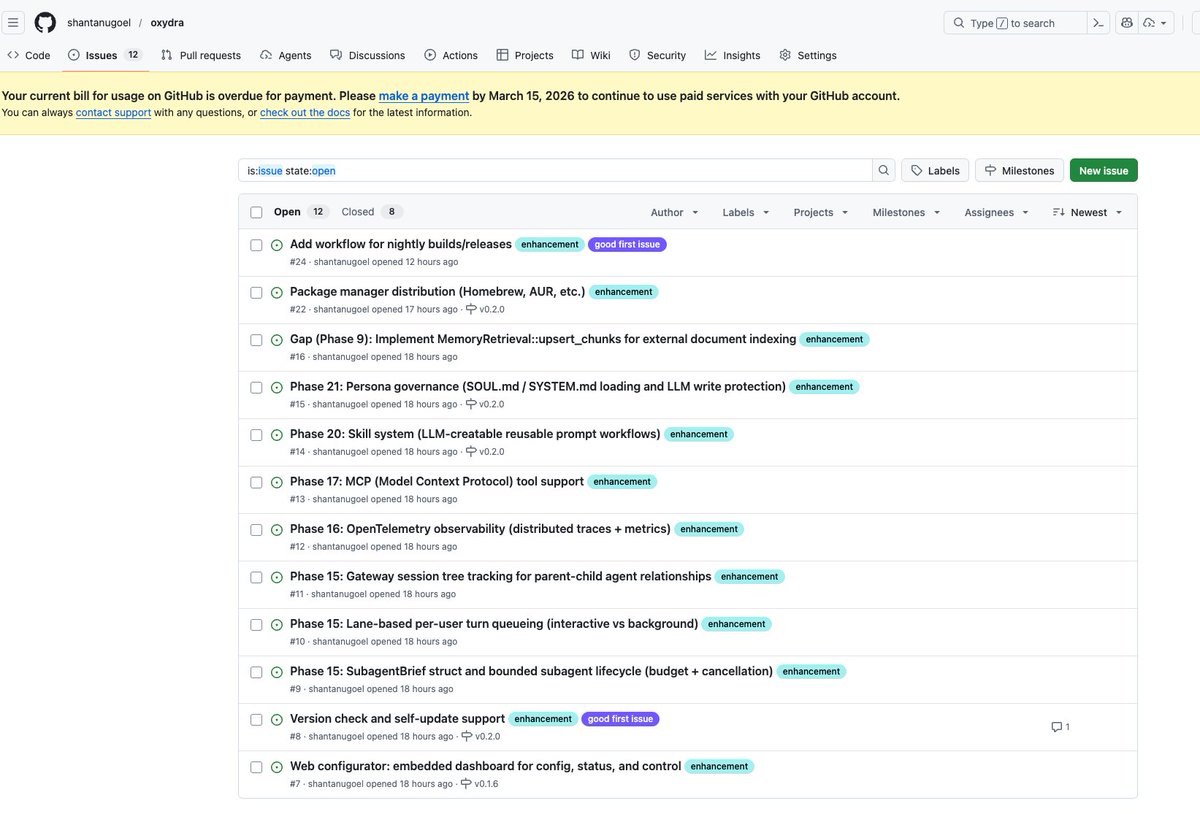The image size is (1200, 814).
Task: Expand the Milestones filter dropdown
Action: (x=906, y=212)
